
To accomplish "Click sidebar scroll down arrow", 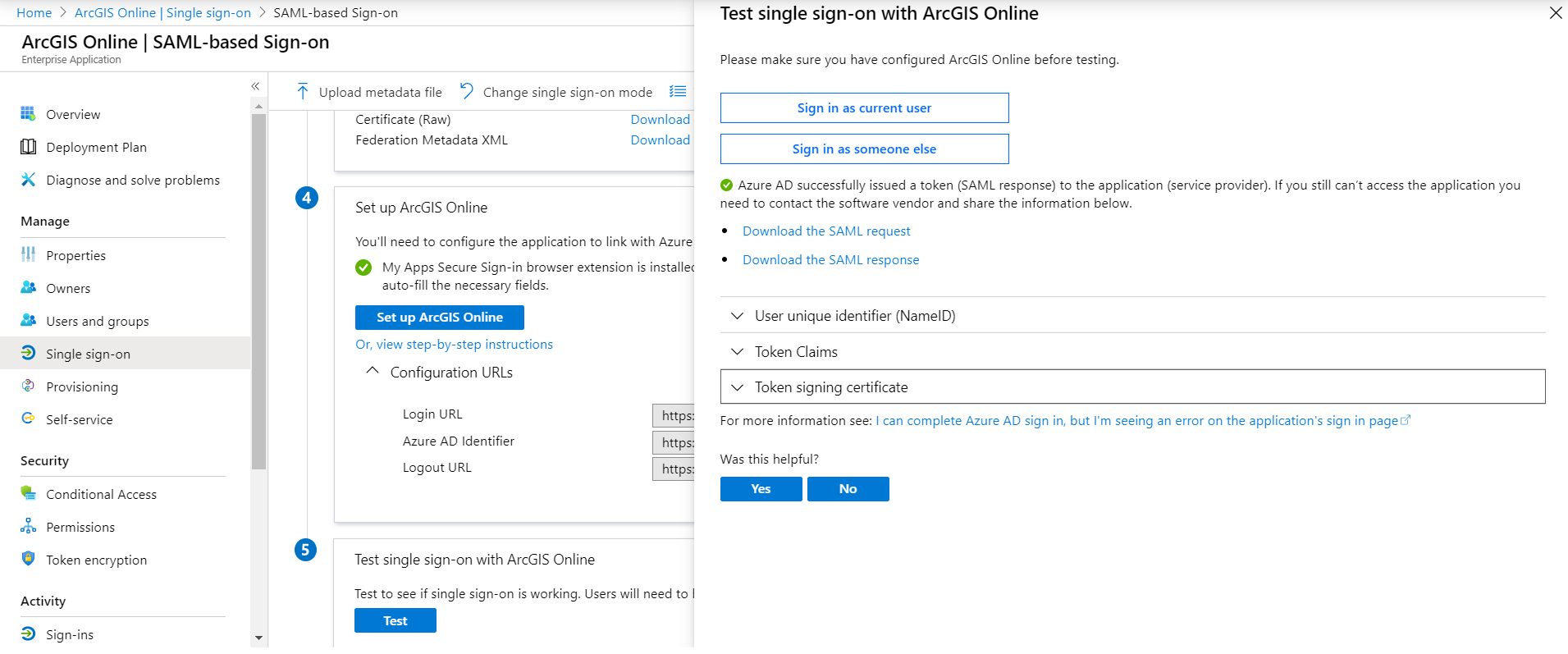I will click(258, 638).
